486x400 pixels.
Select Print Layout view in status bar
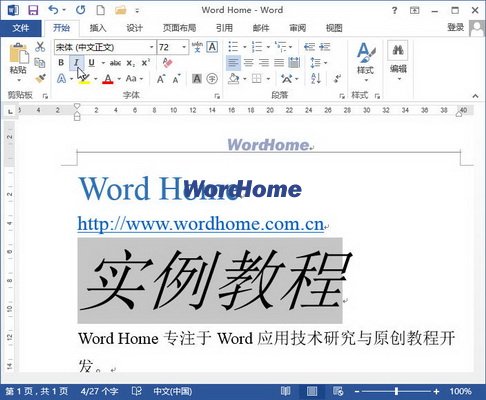[x=312, y=391]
